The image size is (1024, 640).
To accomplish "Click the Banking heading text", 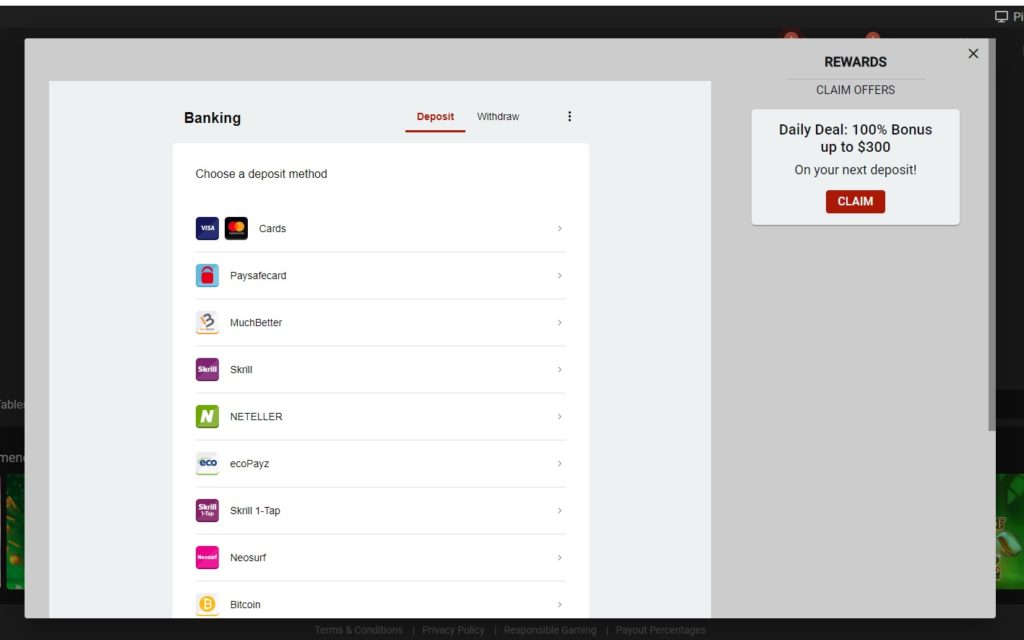I will (212, 118).
